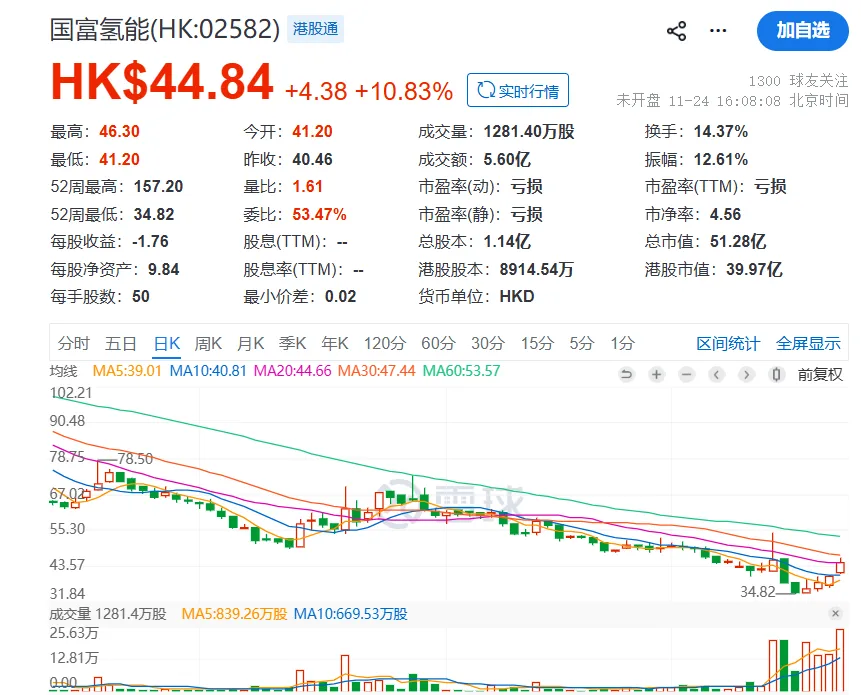
Task: Click MA10:40.81 indicator label
Action: click(208, 371)
